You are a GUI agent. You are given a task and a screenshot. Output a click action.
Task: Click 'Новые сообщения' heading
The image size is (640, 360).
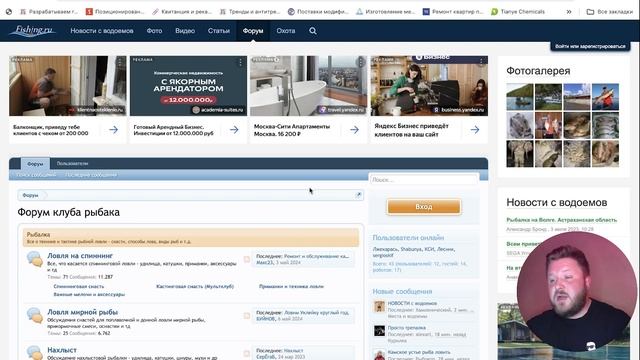(402, 291)
